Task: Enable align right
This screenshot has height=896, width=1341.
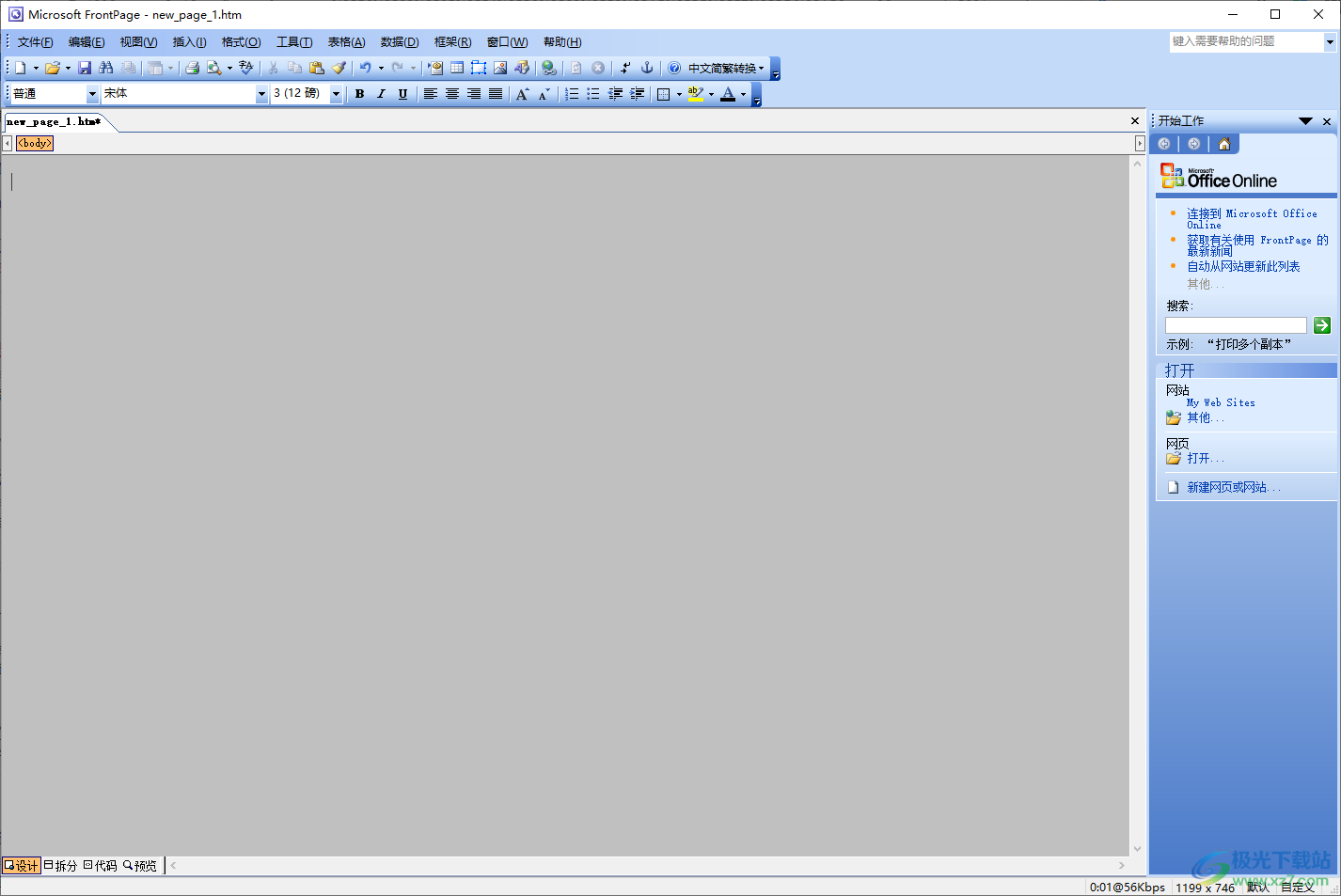Action: coord(473,94)
